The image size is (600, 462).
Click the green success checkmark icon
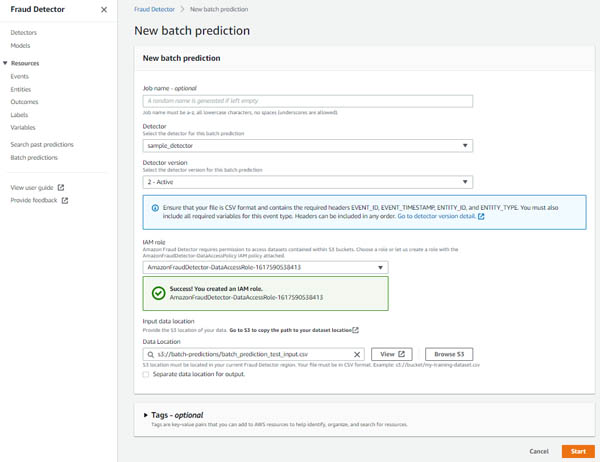tap(158, 293)
